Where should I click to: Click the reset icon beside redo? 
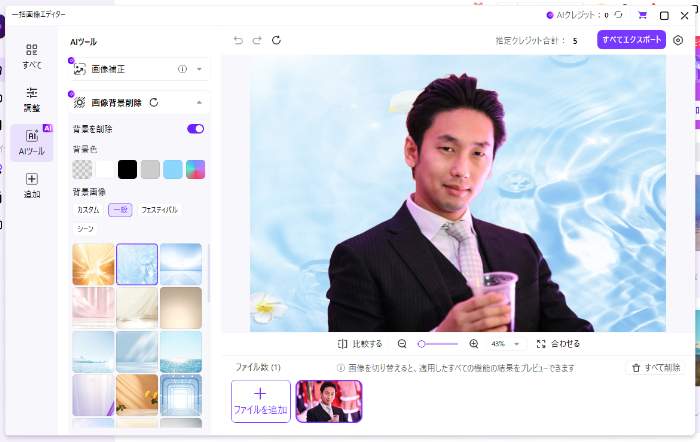pos(276,40)
